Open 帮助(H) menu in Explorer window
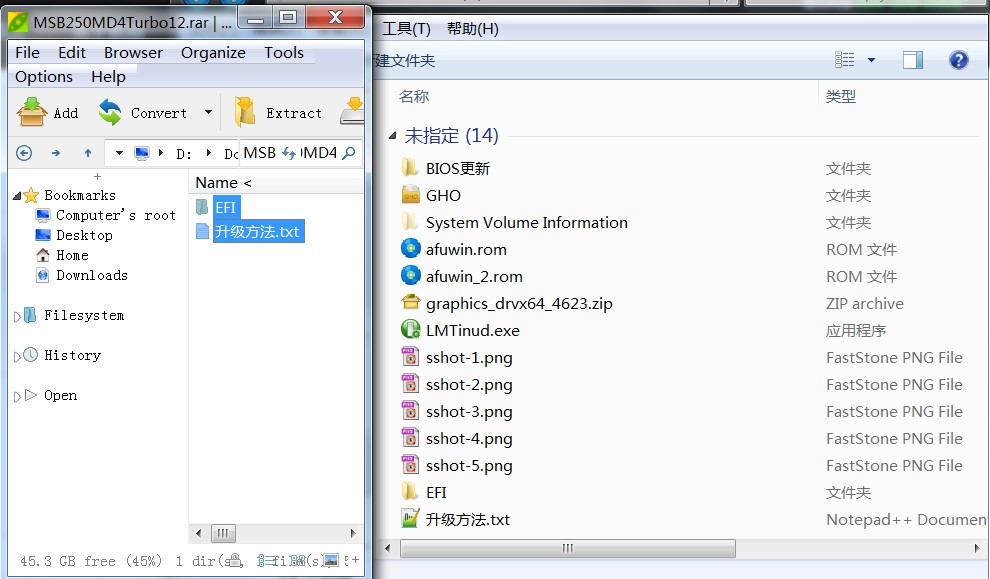This screenshot has width=990, height=579. (472, 28)
